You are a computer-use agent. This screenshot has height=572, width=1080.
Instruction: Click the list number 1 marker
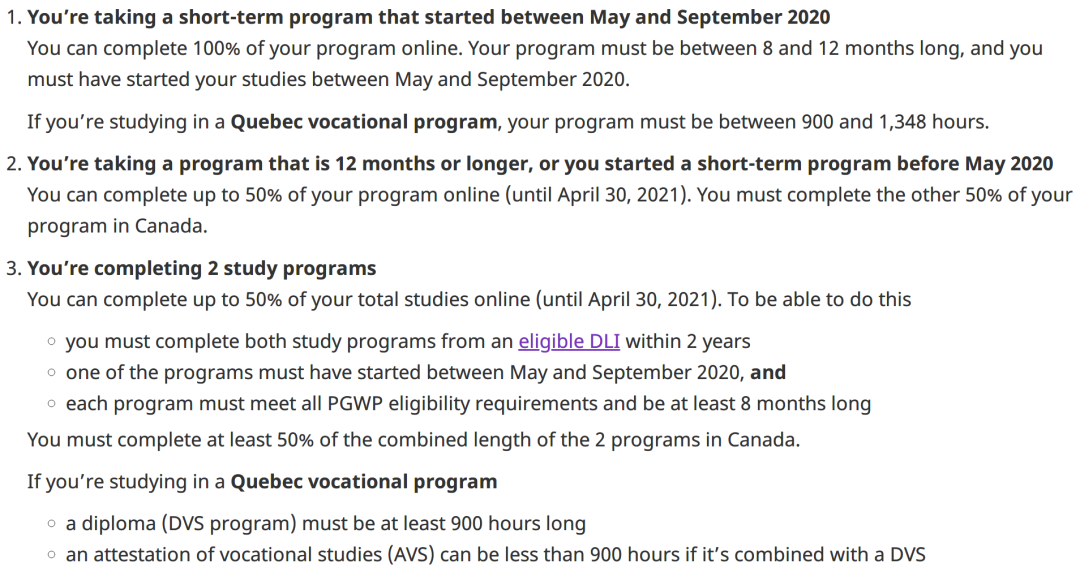(x=11, y=18)
